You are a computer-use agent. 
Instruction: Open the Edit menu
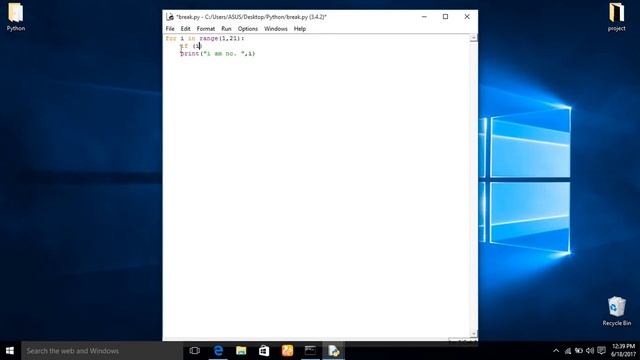click(185, 29)
